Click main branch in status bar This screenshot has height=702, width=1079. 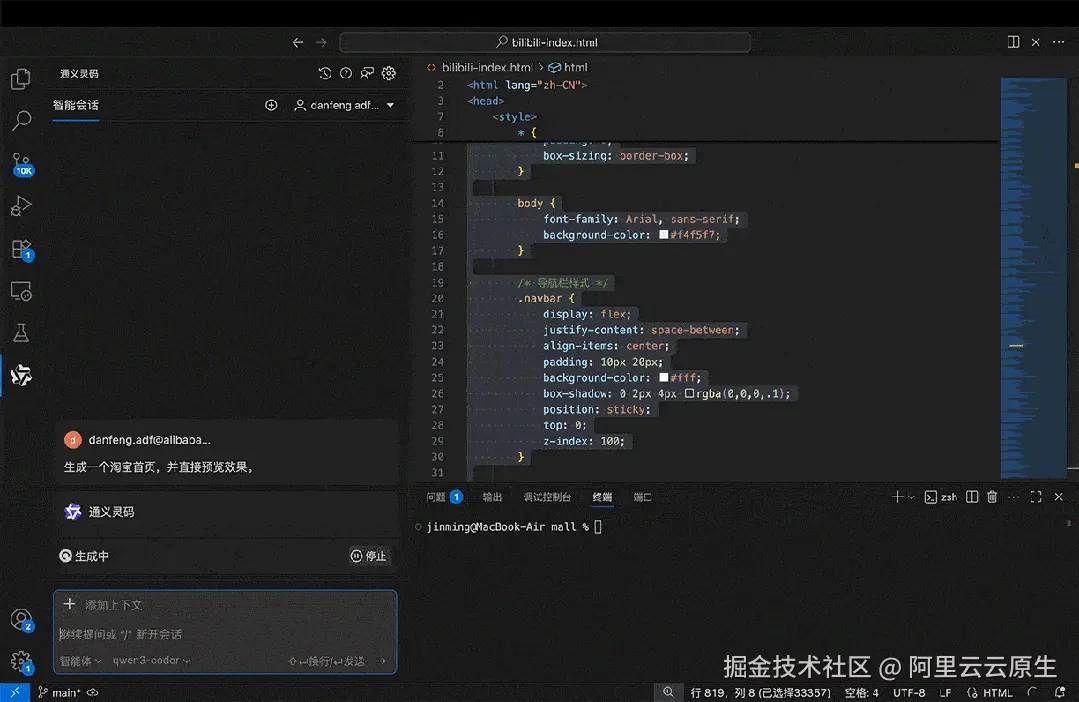59,692
